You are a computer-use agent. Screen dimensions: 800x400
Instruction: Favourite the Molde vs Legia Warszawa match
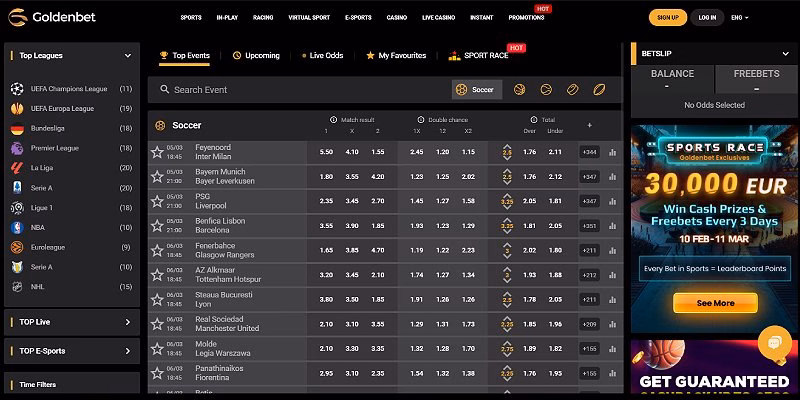click(x=157, y=348)
